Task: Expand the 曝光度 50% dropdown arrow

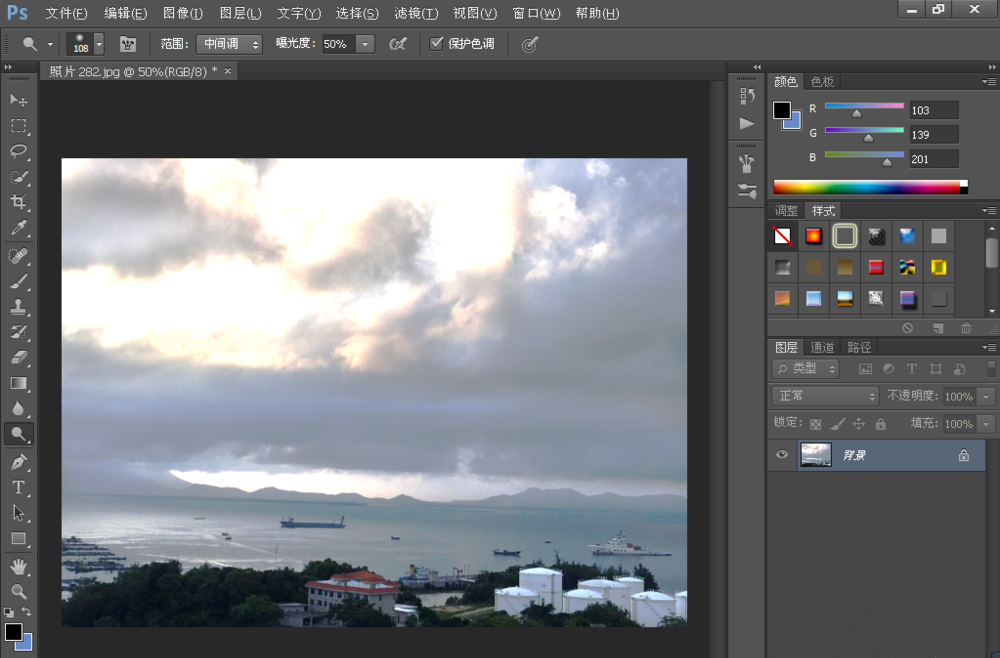Action: pyautogui.click(x=364, y=44)
